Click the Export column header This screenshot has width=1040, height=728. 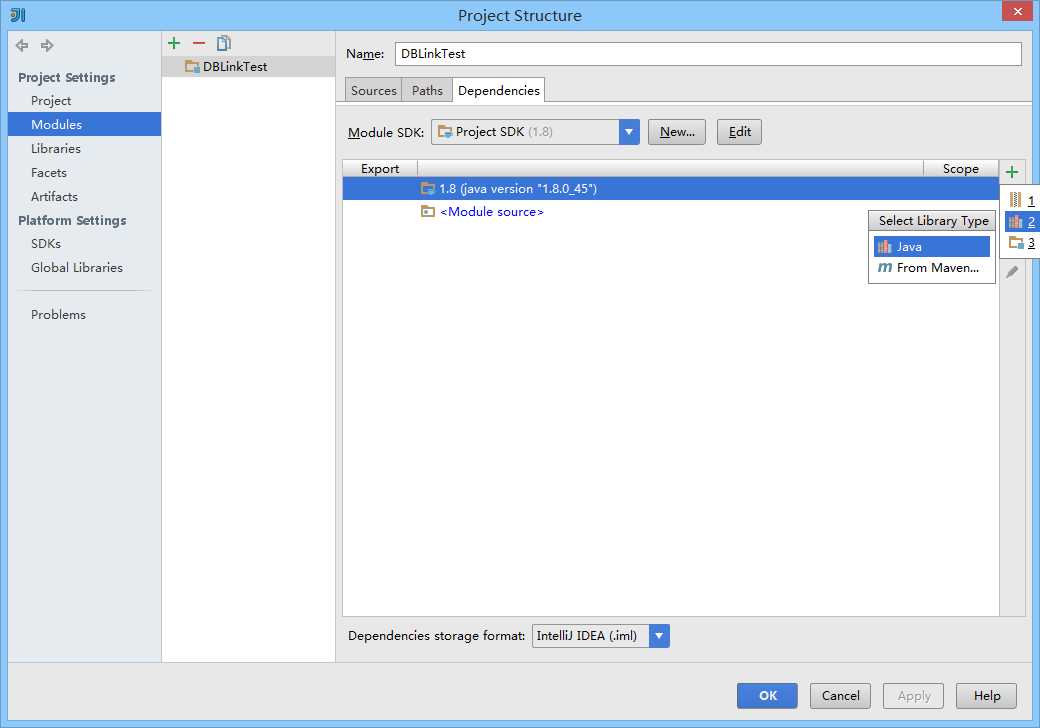coord(380,168)
